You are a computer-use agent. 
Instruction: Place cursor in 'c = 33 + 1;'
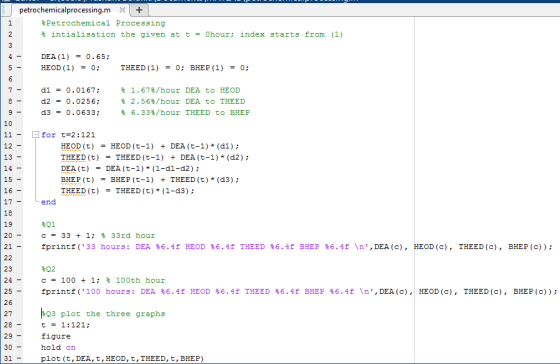pos(68,235)
